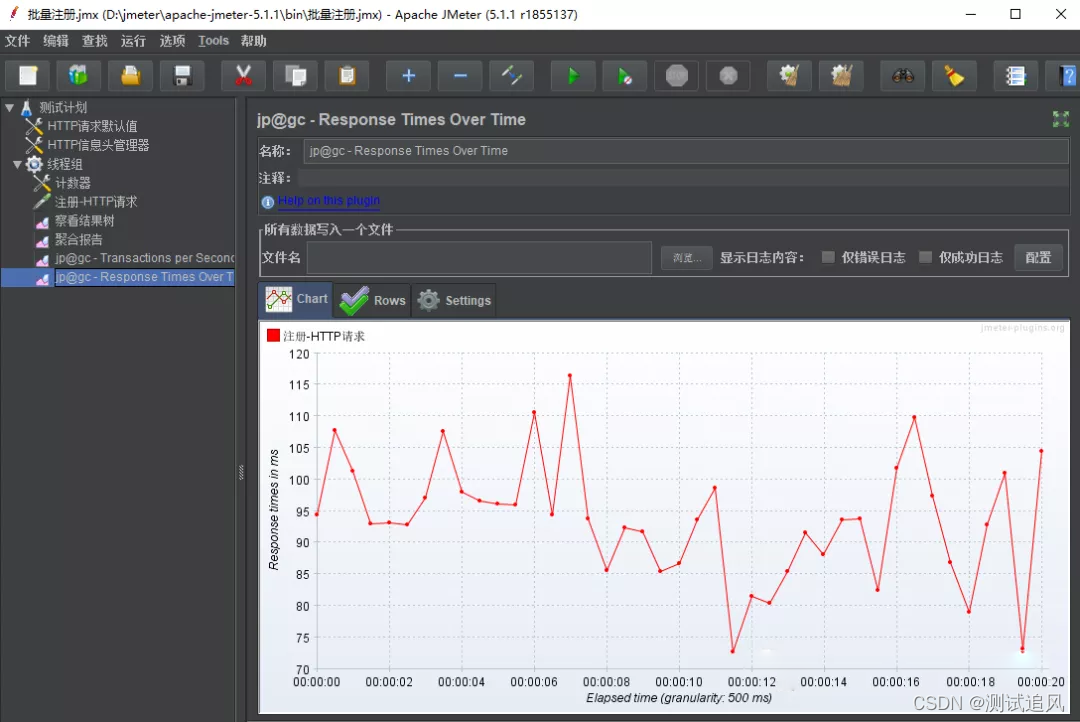Screen dimensions: 1080x722
Task: Open the 运行 menu
Action: coord(134,41)
